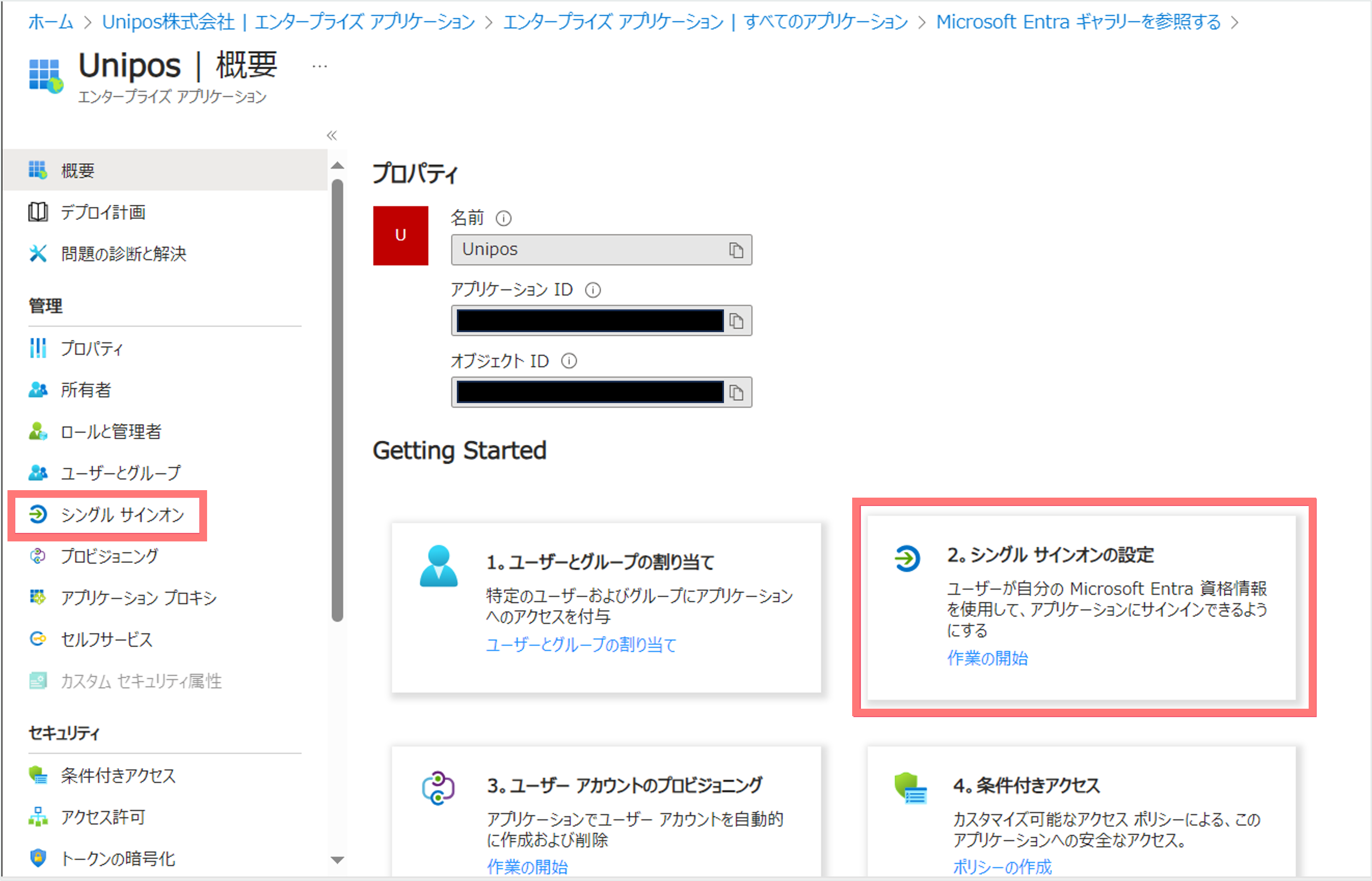Click 作業の開始 link in プロビジョニング card
The width and height of the screenshot is (1372, 881).
(527, 867)
